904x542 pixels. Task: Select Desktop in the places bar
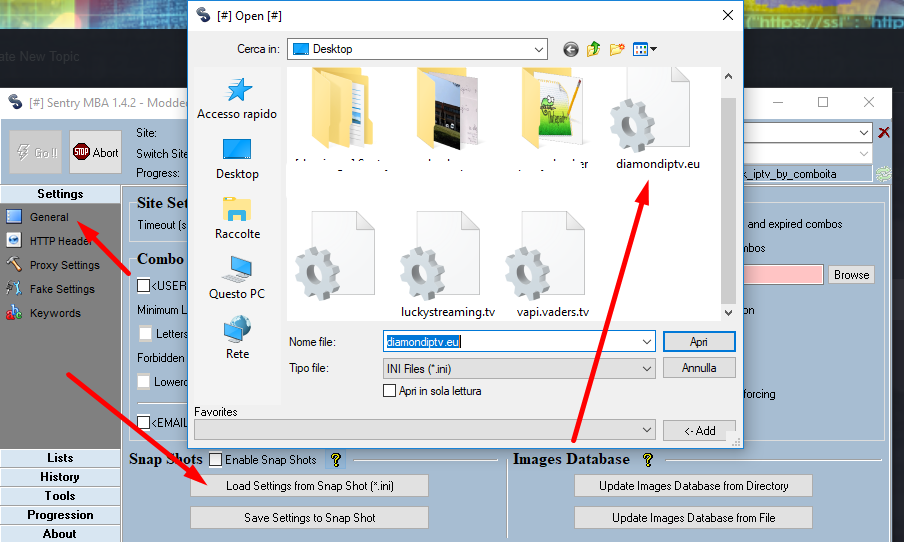tap(237, 159)
